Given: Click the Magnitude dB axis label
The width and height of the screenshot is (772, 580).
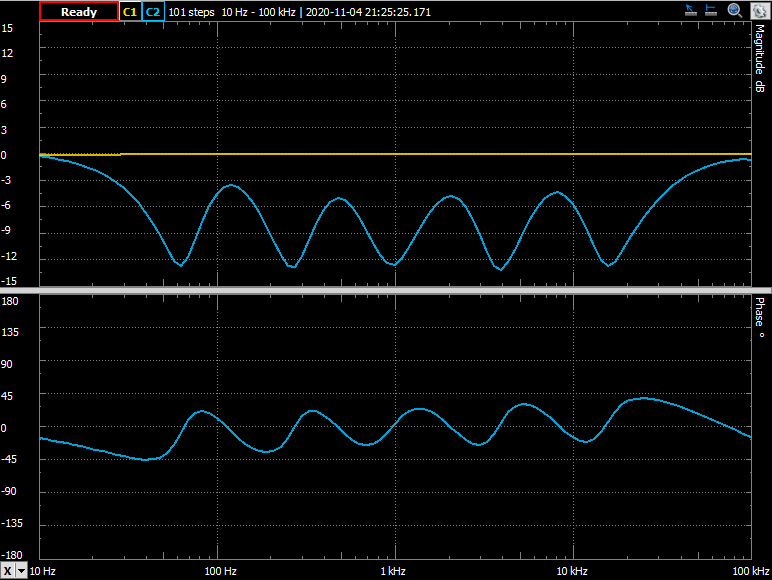Looking at the screenshot, I should pos(759,60).
